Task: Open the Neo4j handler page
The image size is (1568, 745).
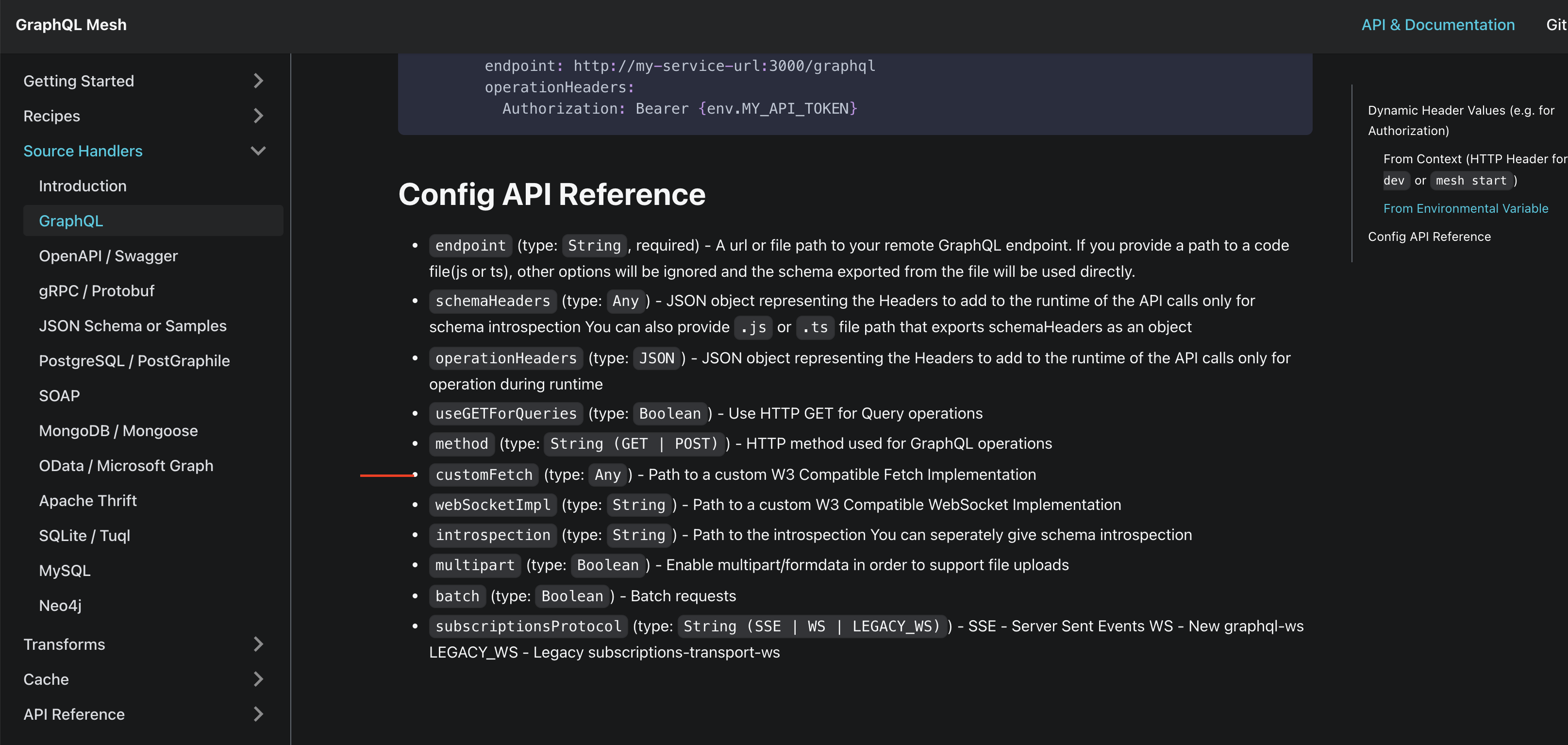Action: click(60, 605)
